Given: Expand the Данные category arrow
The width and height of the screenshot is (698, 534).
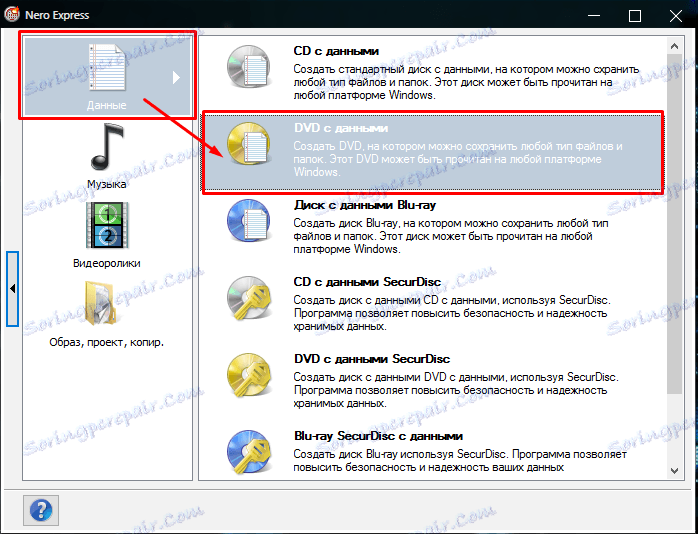Looking at the screenshot, I should click(x=176, y=77).
